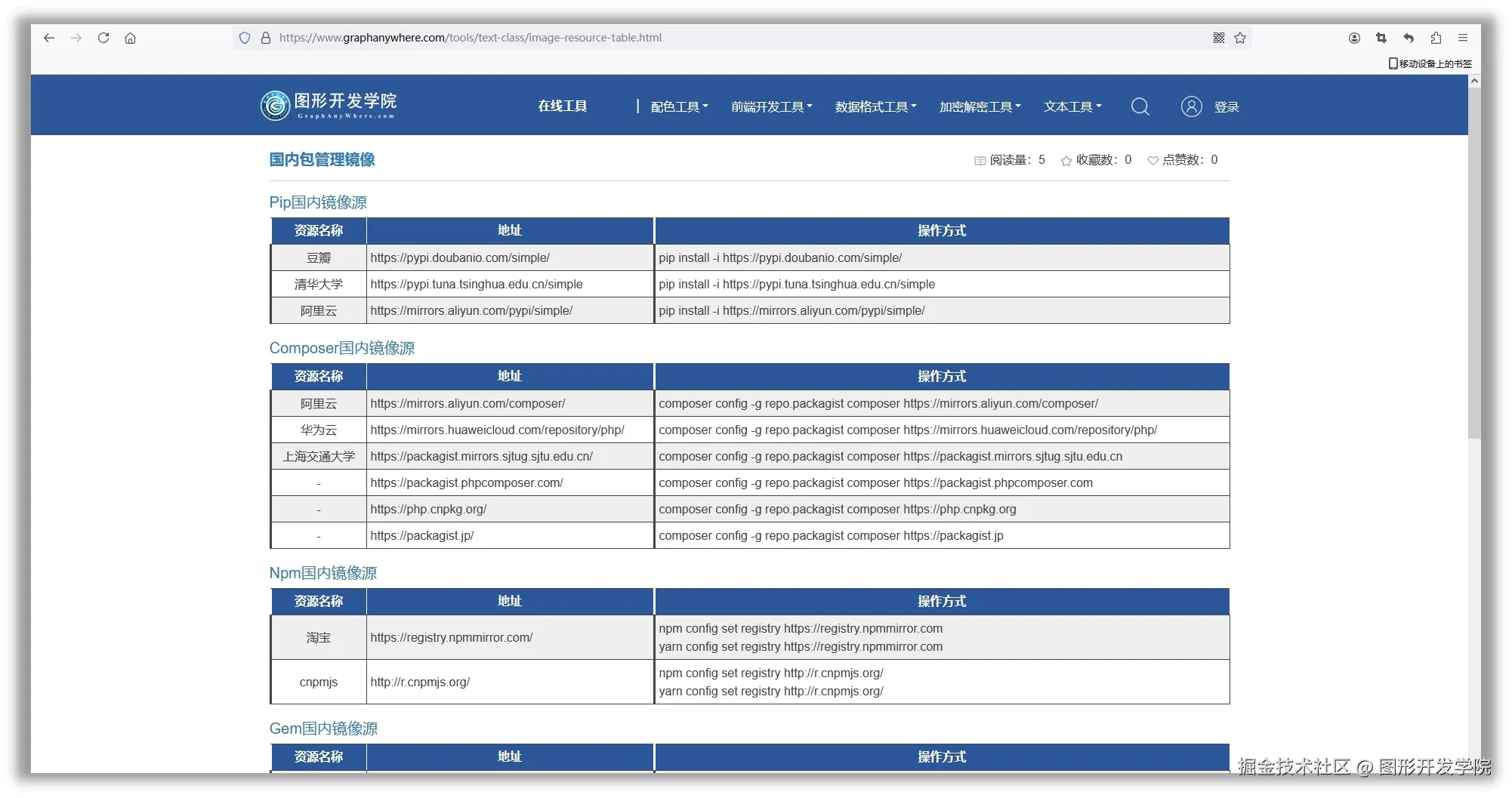Click the Firefox account icon in toolbar

pyautogui.click(x=1354, y=38)
